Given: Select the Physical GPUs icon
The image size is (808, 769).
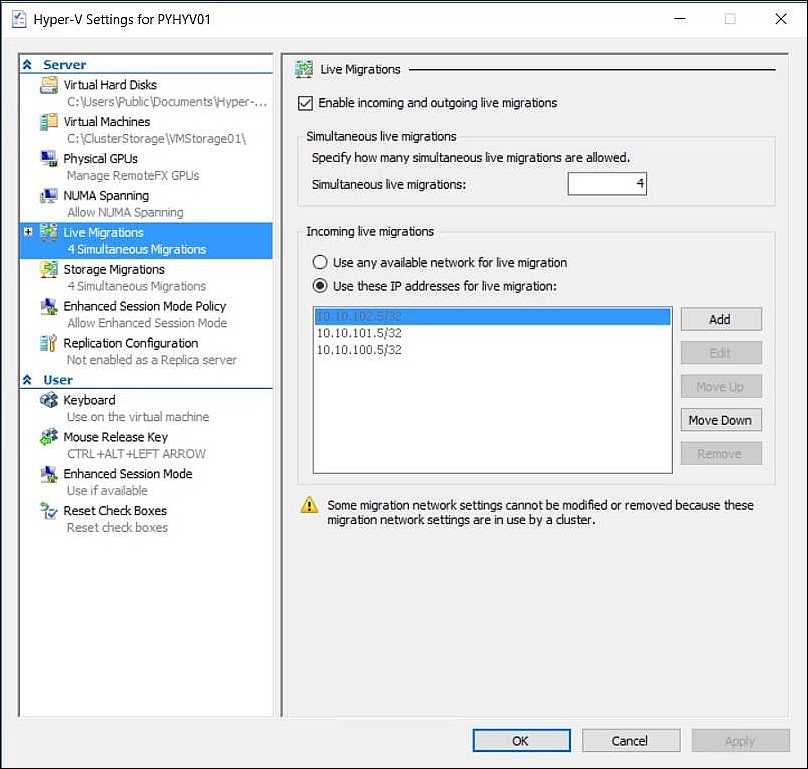Looking at the screenshot, I should click(x=48, y=159).
